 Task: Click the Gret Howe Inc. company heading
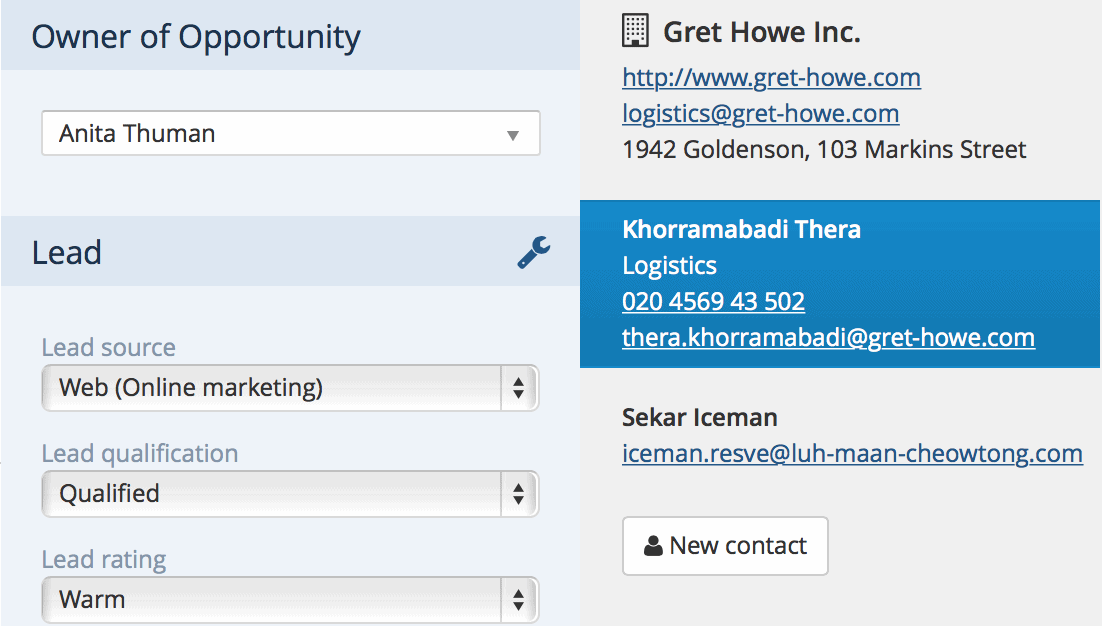[762, 32]
